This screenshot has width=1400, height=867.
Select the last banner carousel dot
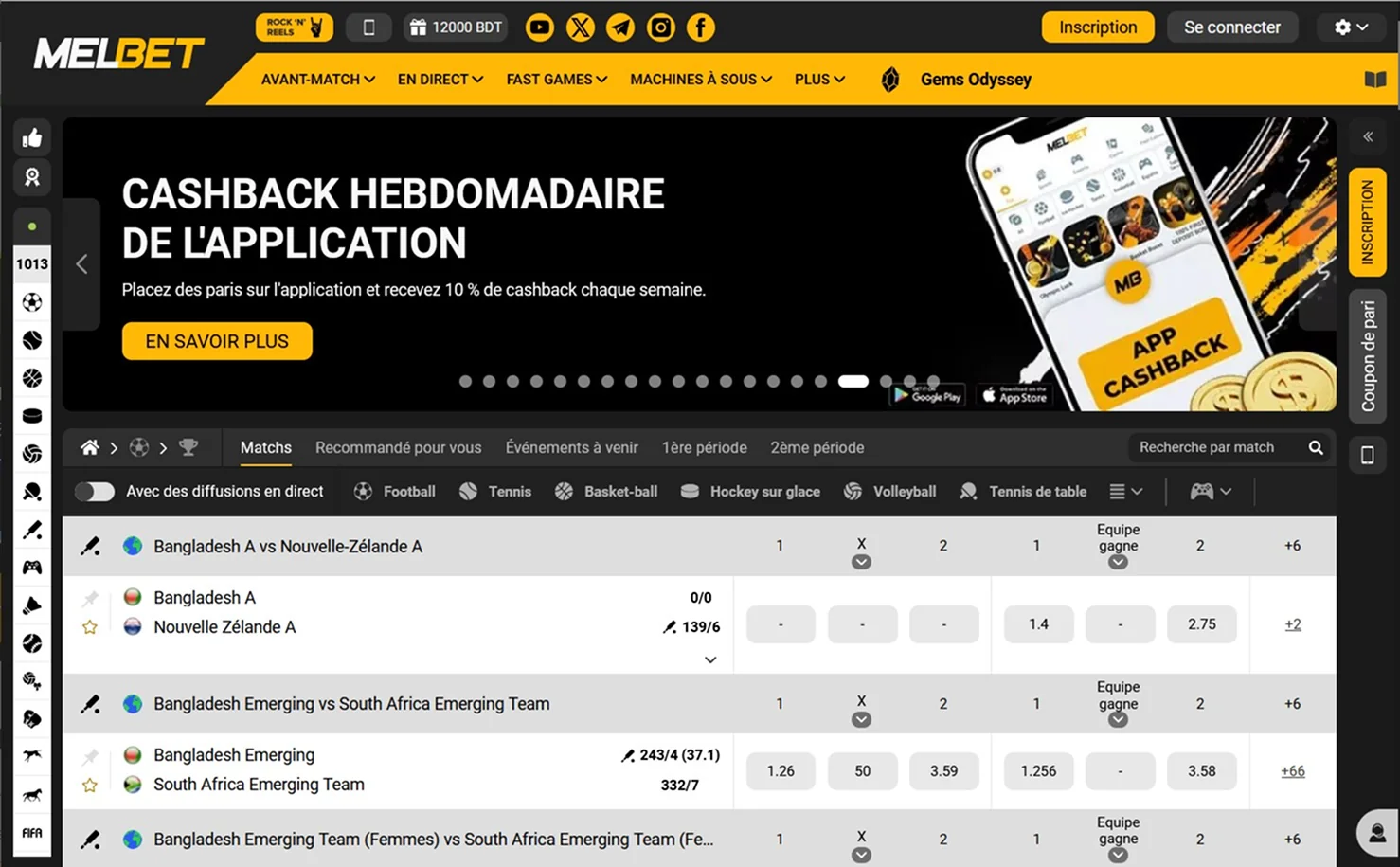click(x=933, y=382)
